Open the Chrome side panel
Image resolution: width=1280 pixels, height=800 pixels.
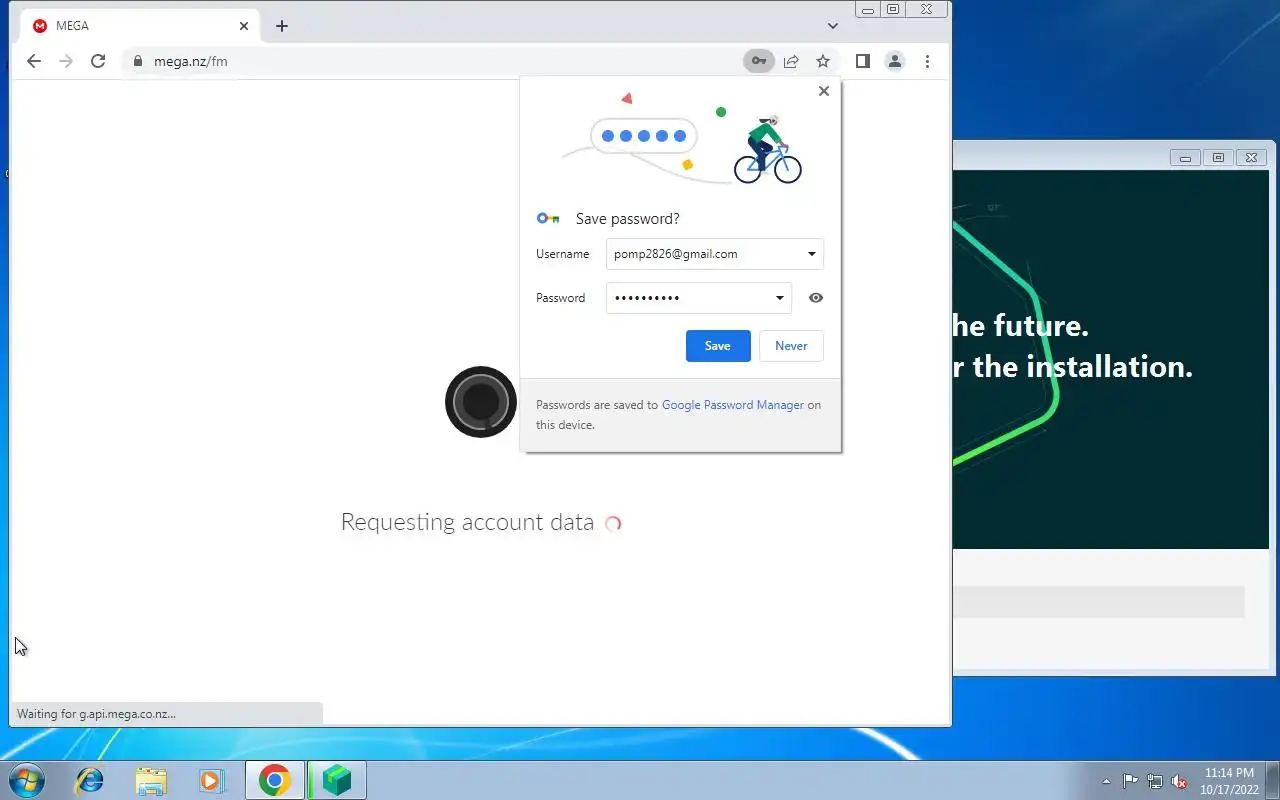tap(862, 61)
